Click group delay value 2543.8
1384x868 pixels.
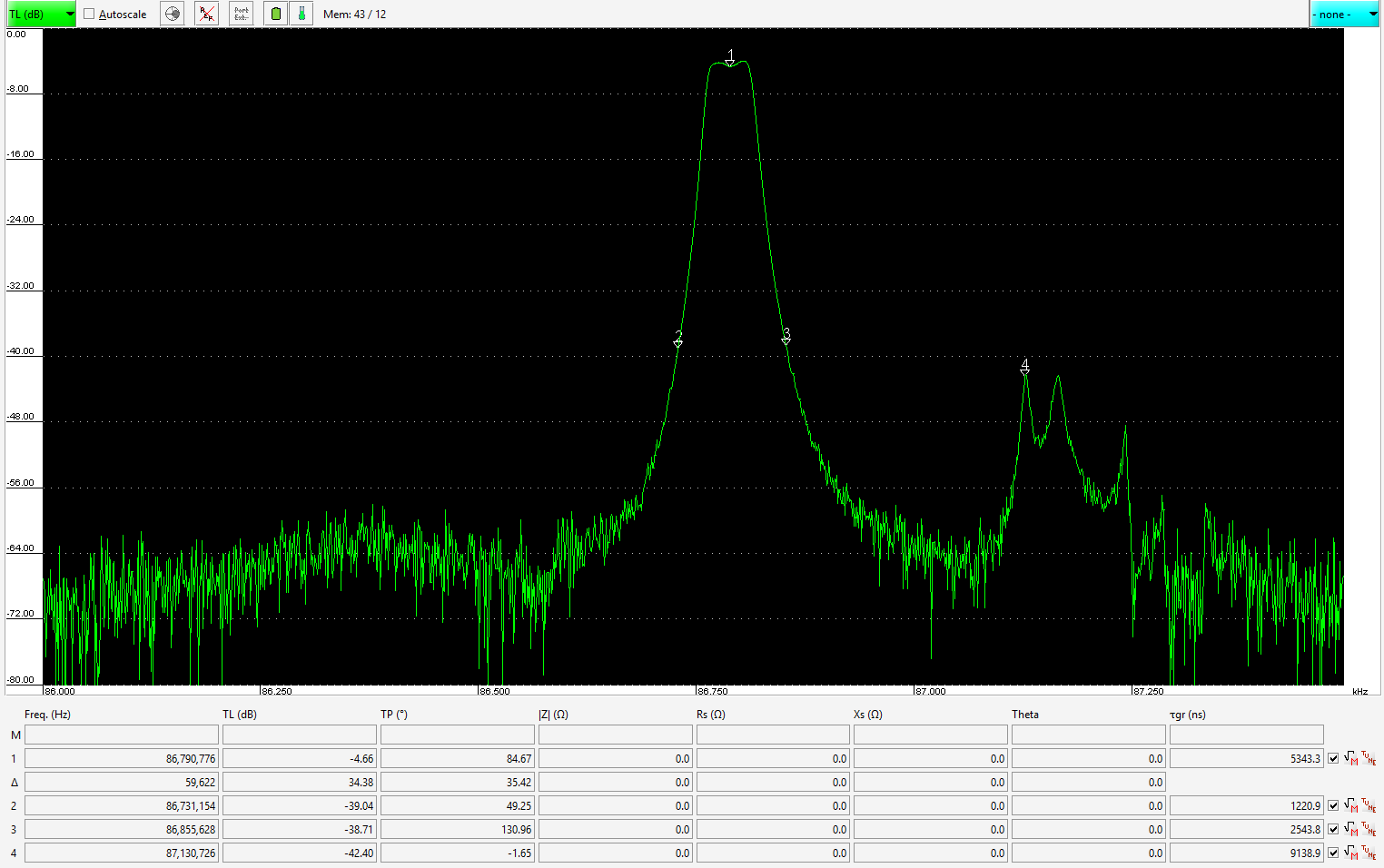click(x=1247, y=829)
